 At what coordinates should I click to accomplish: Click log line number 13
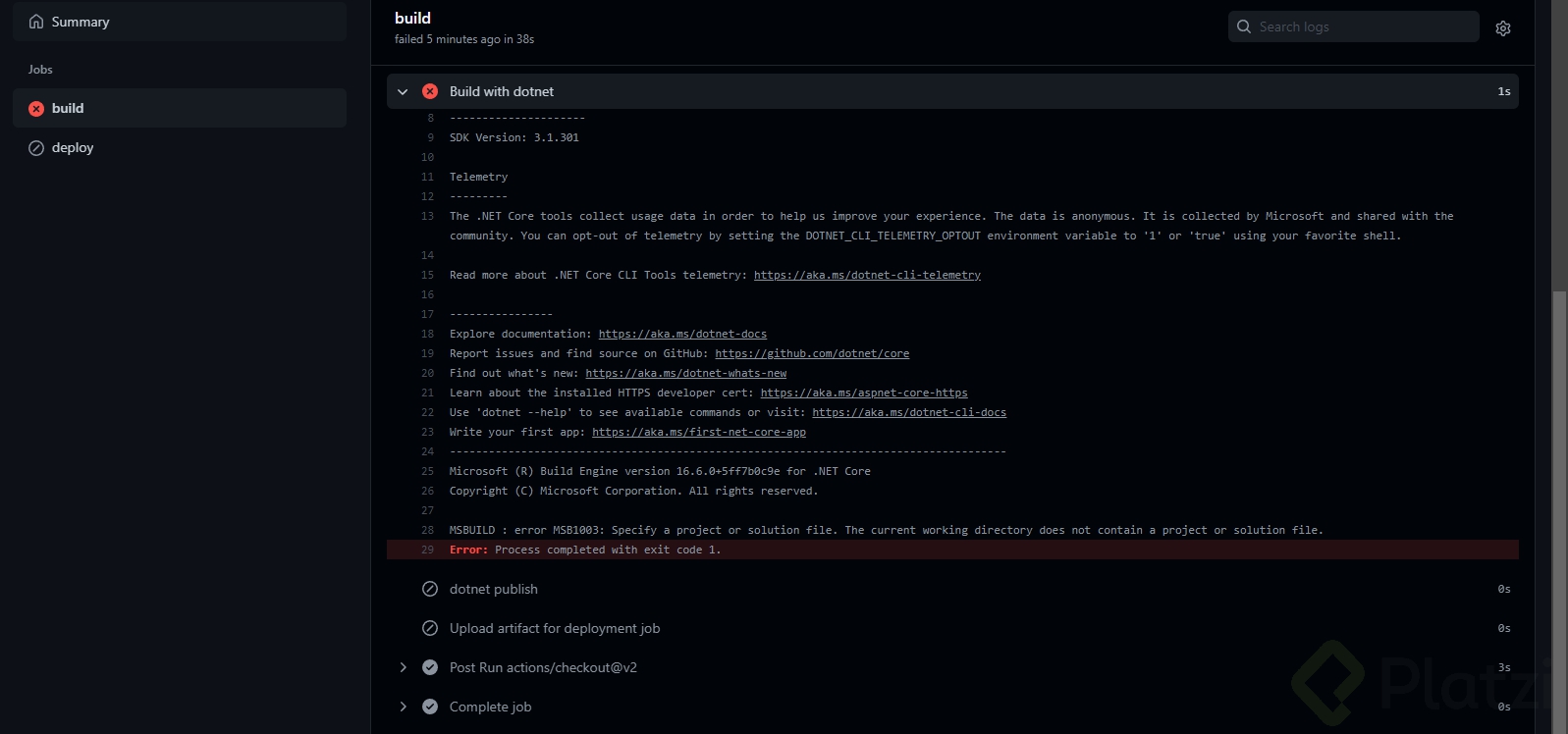[427, 216]
